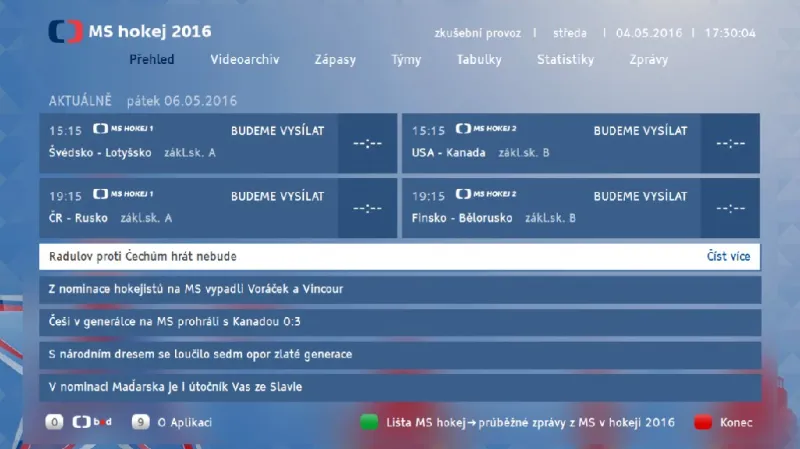Click the score box of Švédsko - Lotyšsko

pos(367,143)
